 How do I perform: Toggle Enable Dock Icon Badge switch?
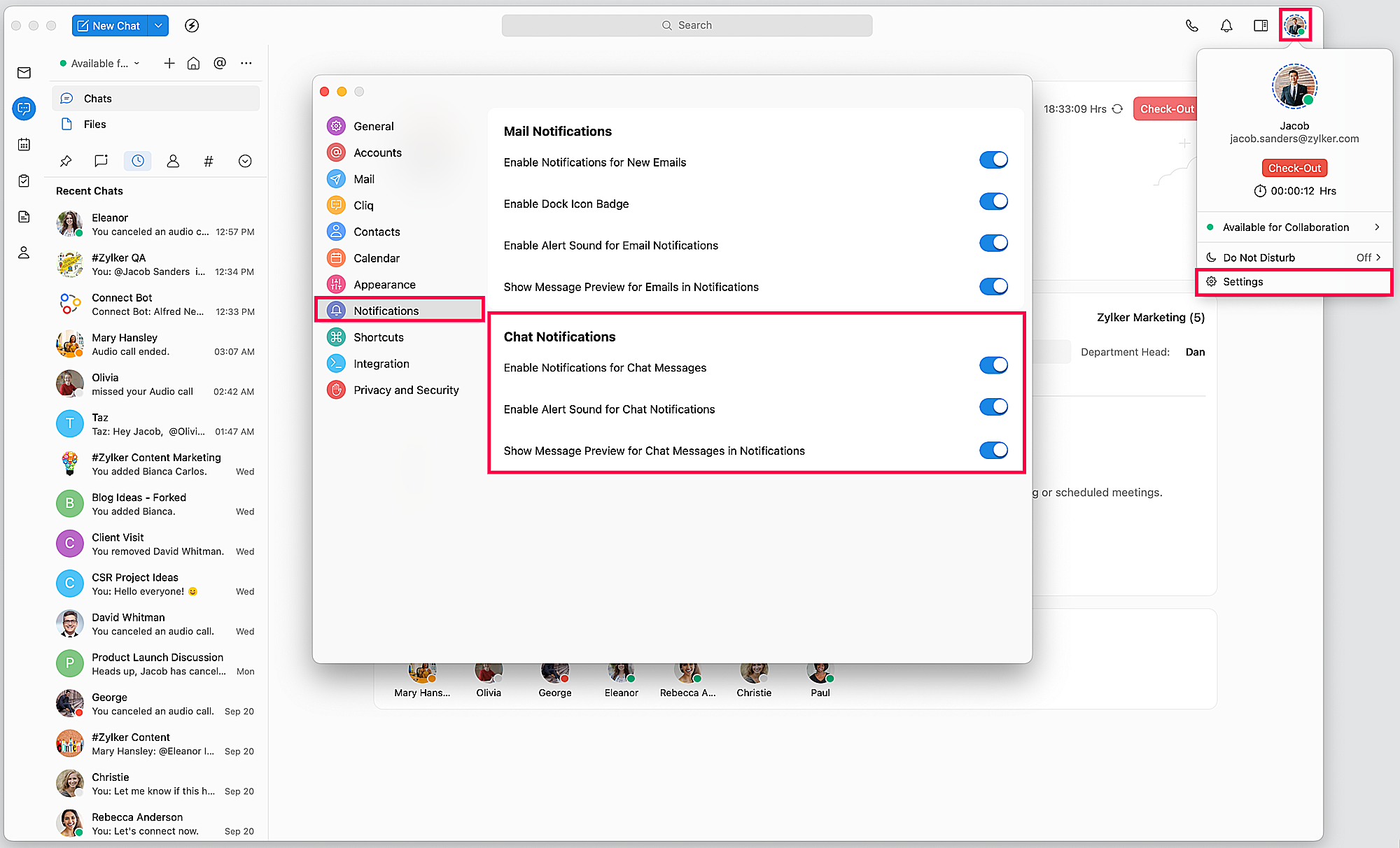point(993,202)
